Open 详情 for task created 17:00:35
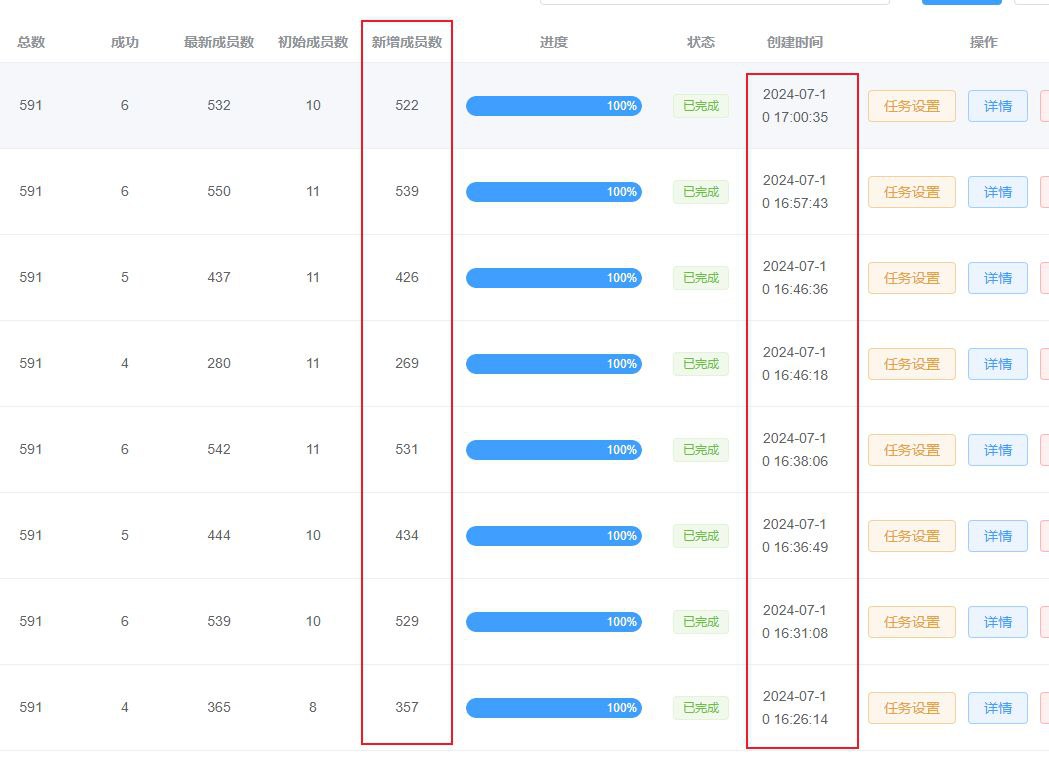 pos(997,106)
